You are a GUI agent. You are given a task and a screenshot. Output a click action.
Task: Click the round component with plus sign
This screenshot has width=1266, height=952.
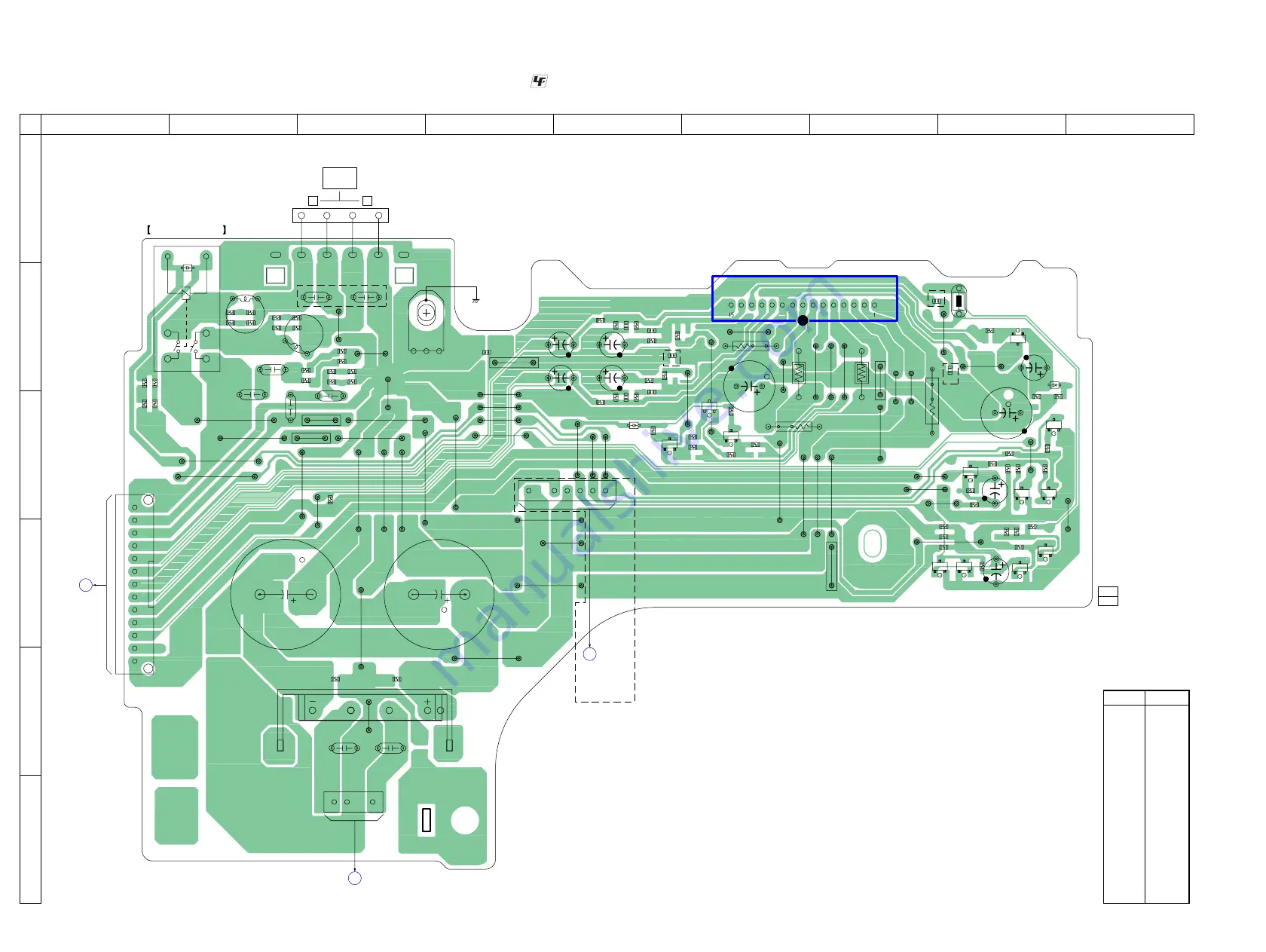point(427,313)
